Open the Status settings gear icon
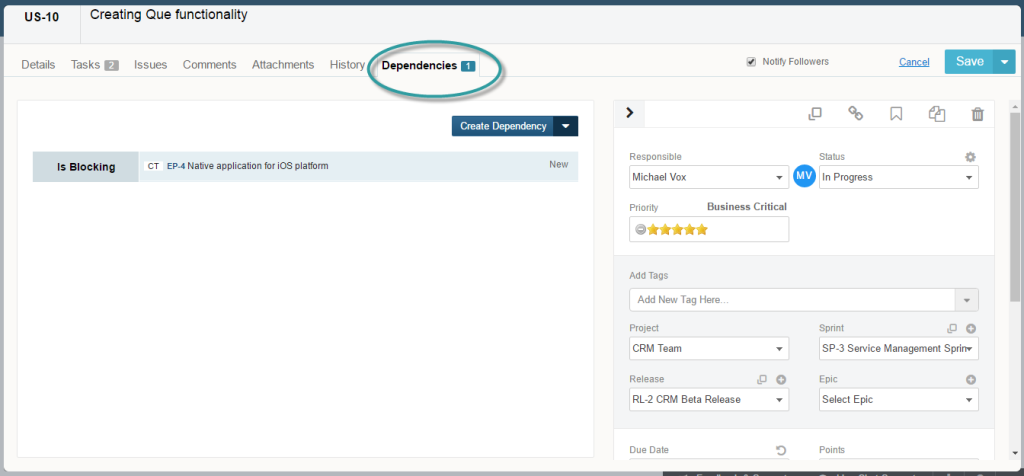This screenshot has height=476, width=1024. click(x=970, y=157)
